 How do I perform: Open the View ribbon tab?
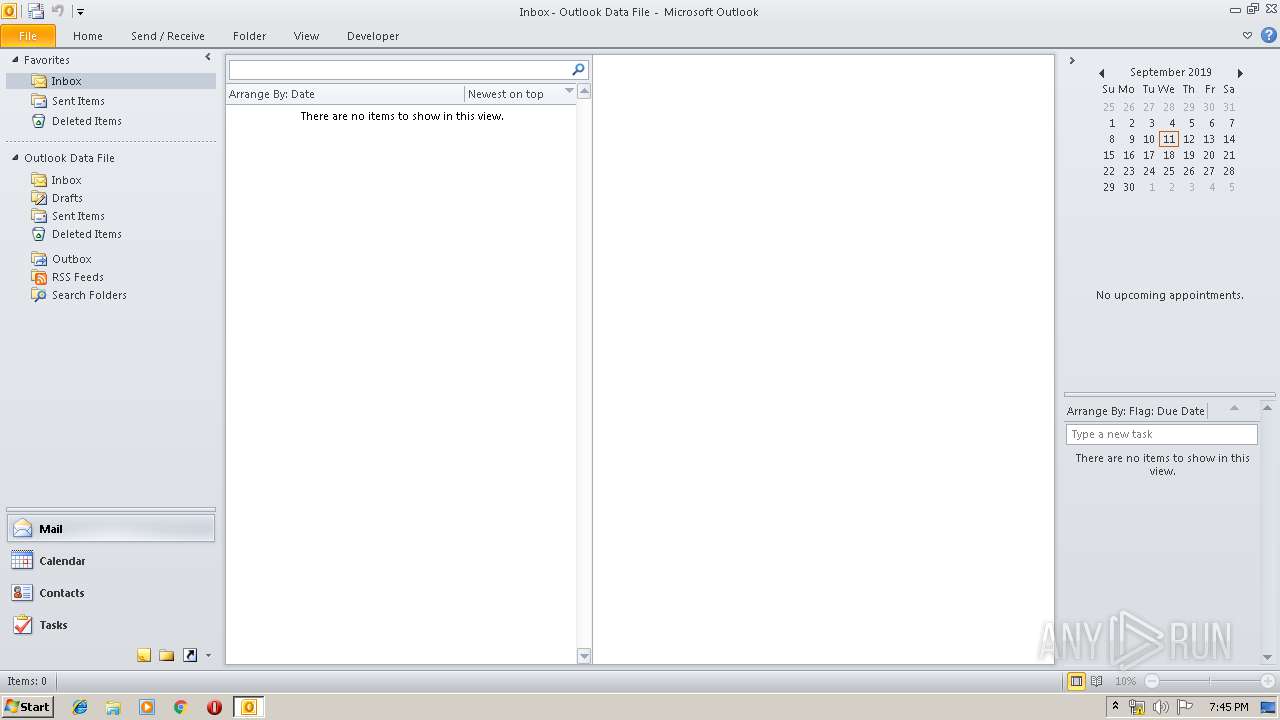[x=306, y=36]
